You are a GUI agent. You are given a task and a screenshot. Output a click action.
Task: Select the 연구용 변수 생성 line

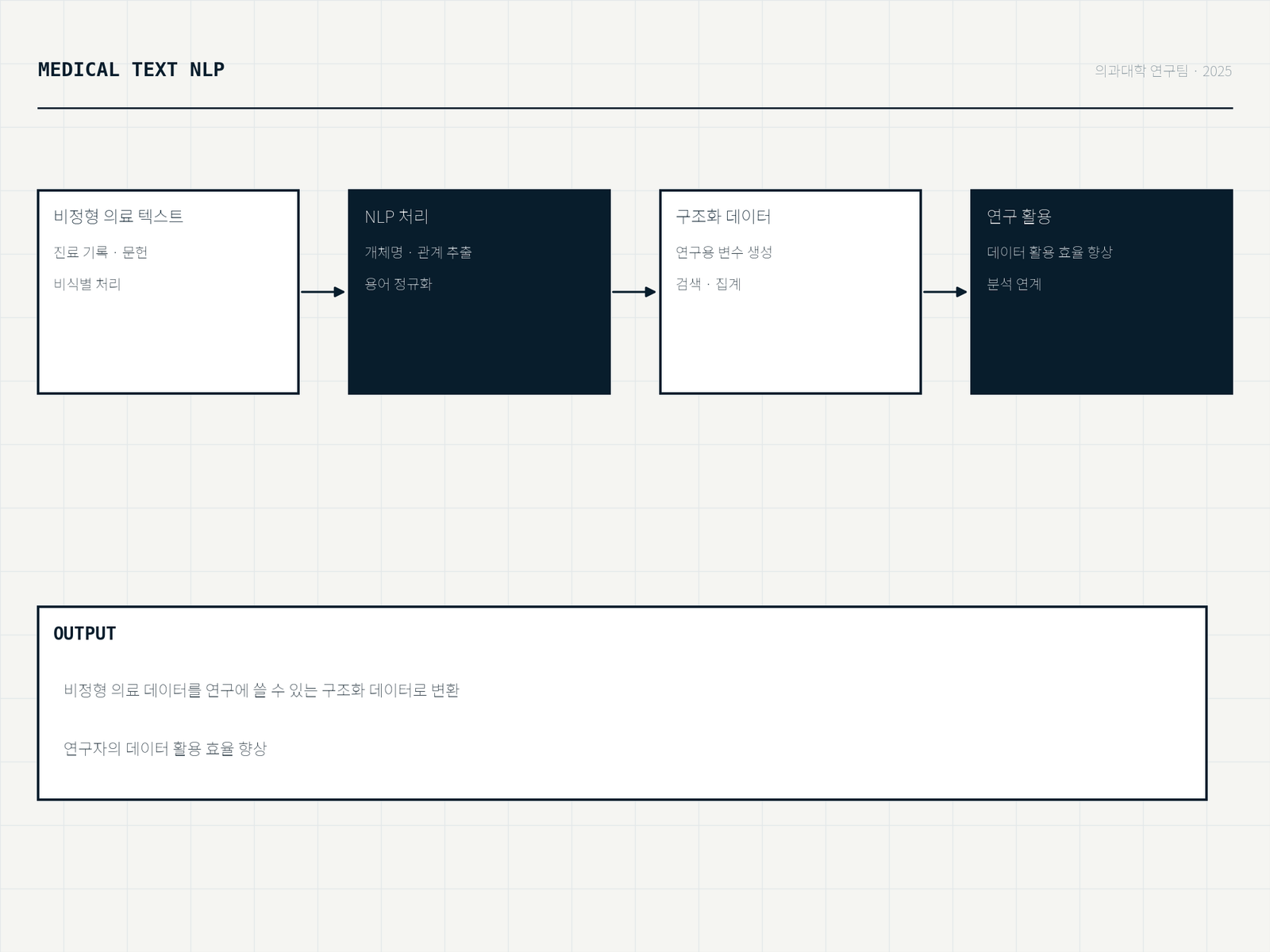pyautogui.click(x=724, y=252)
